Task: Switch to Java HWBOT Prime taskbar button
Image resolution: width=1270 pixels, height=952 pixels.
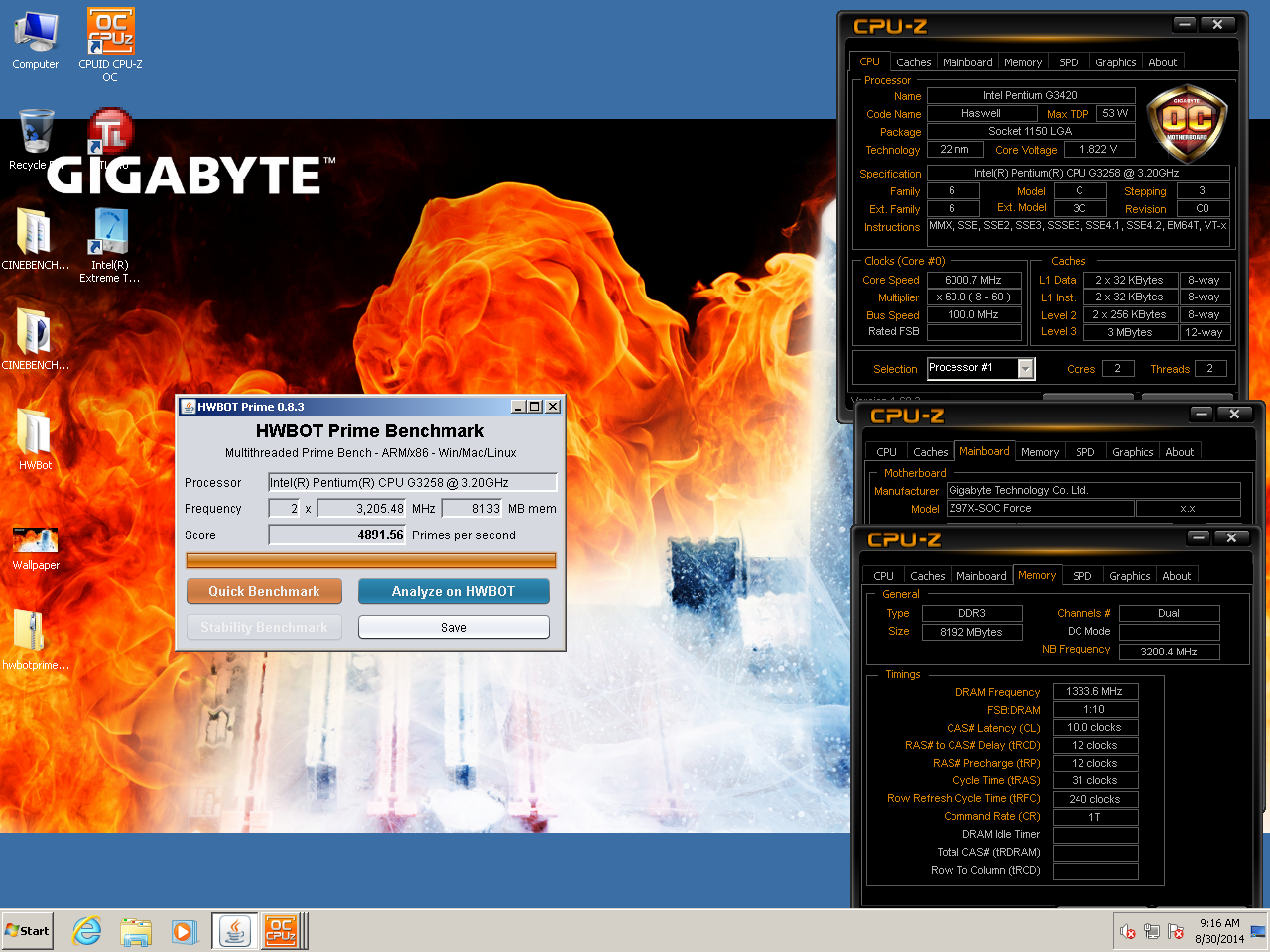Action: tap(234, 931)
